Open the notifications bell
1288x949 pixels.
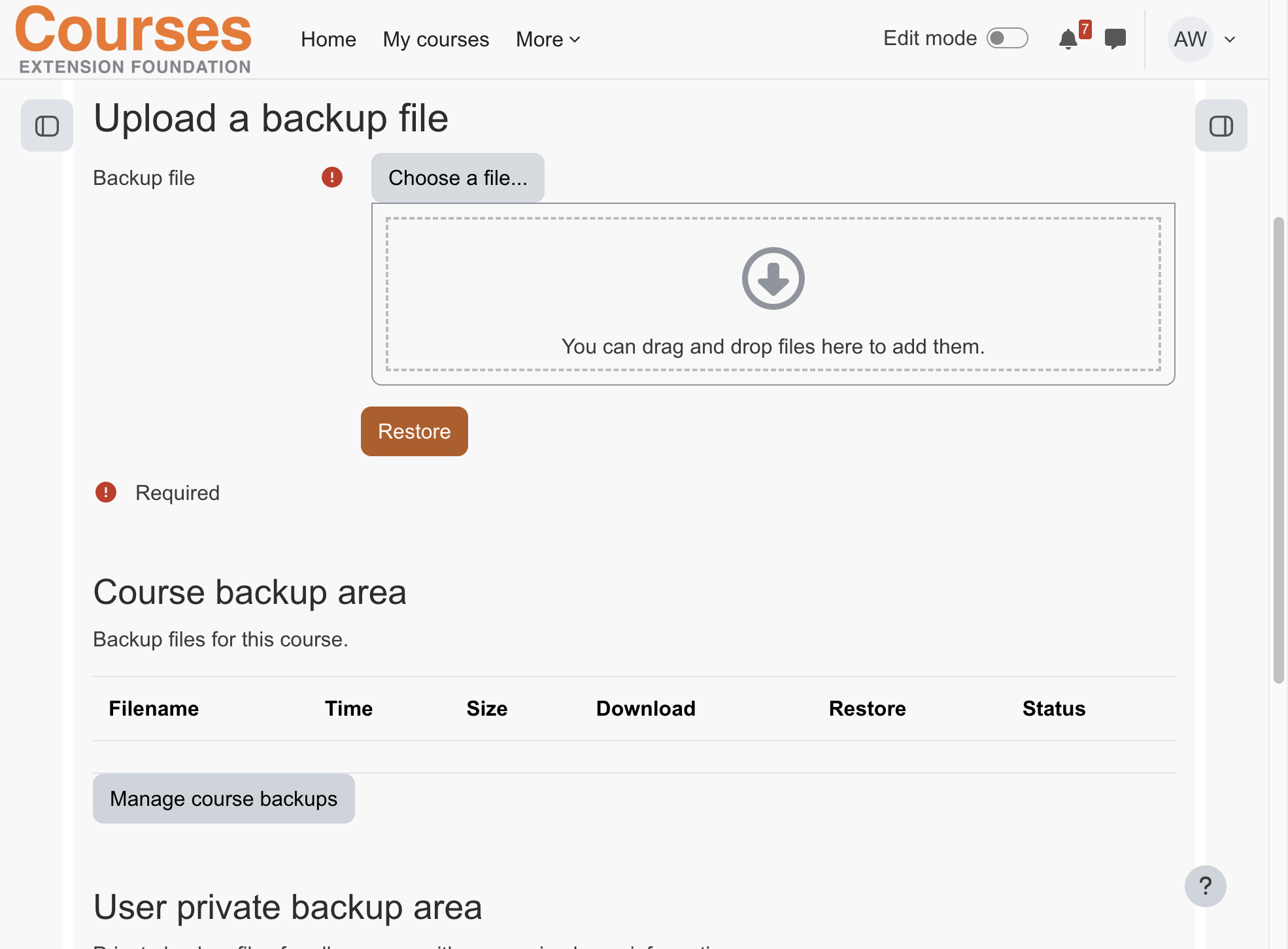coord(1068,39)
